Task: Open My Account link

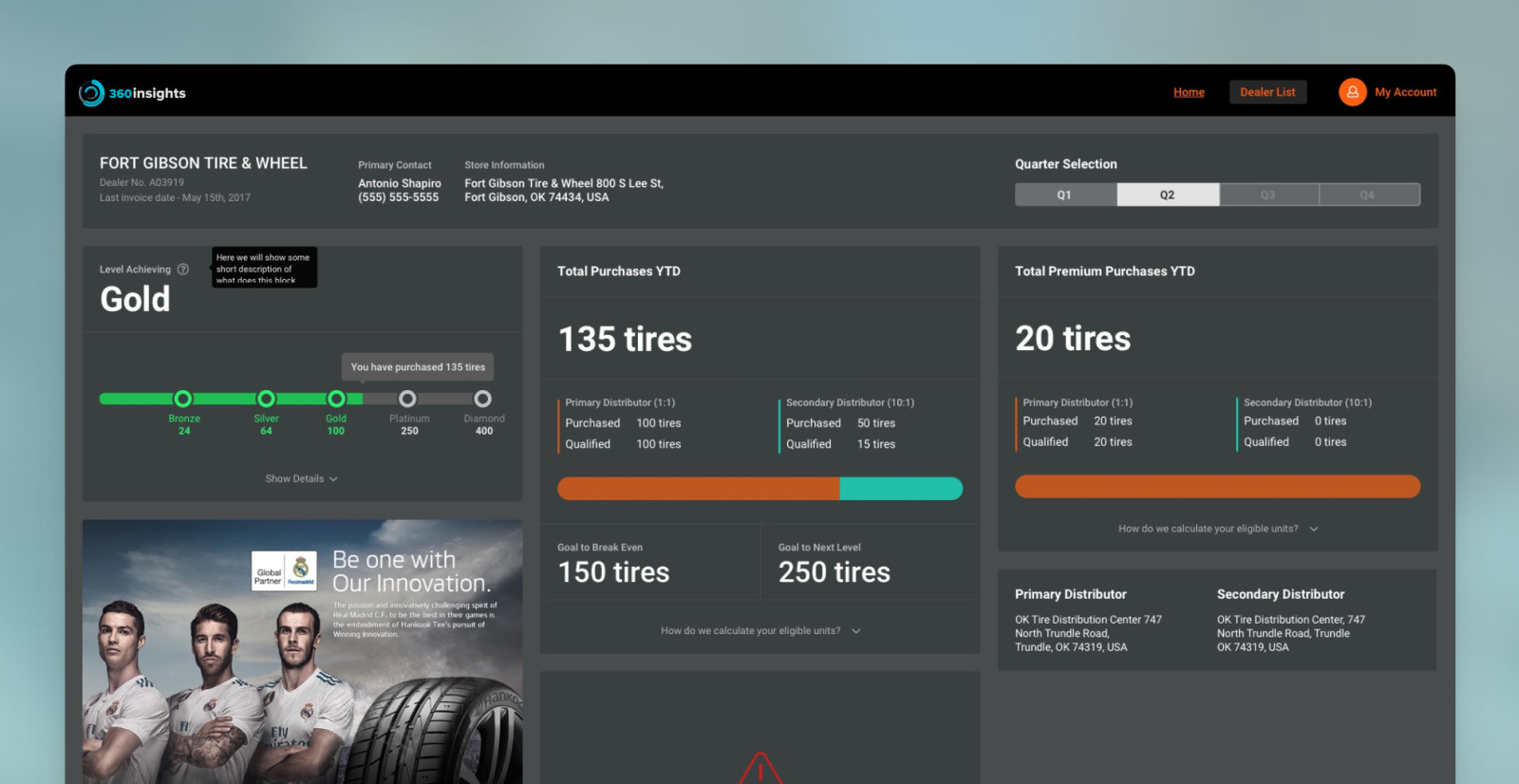Action: (x=1405, y=92)
